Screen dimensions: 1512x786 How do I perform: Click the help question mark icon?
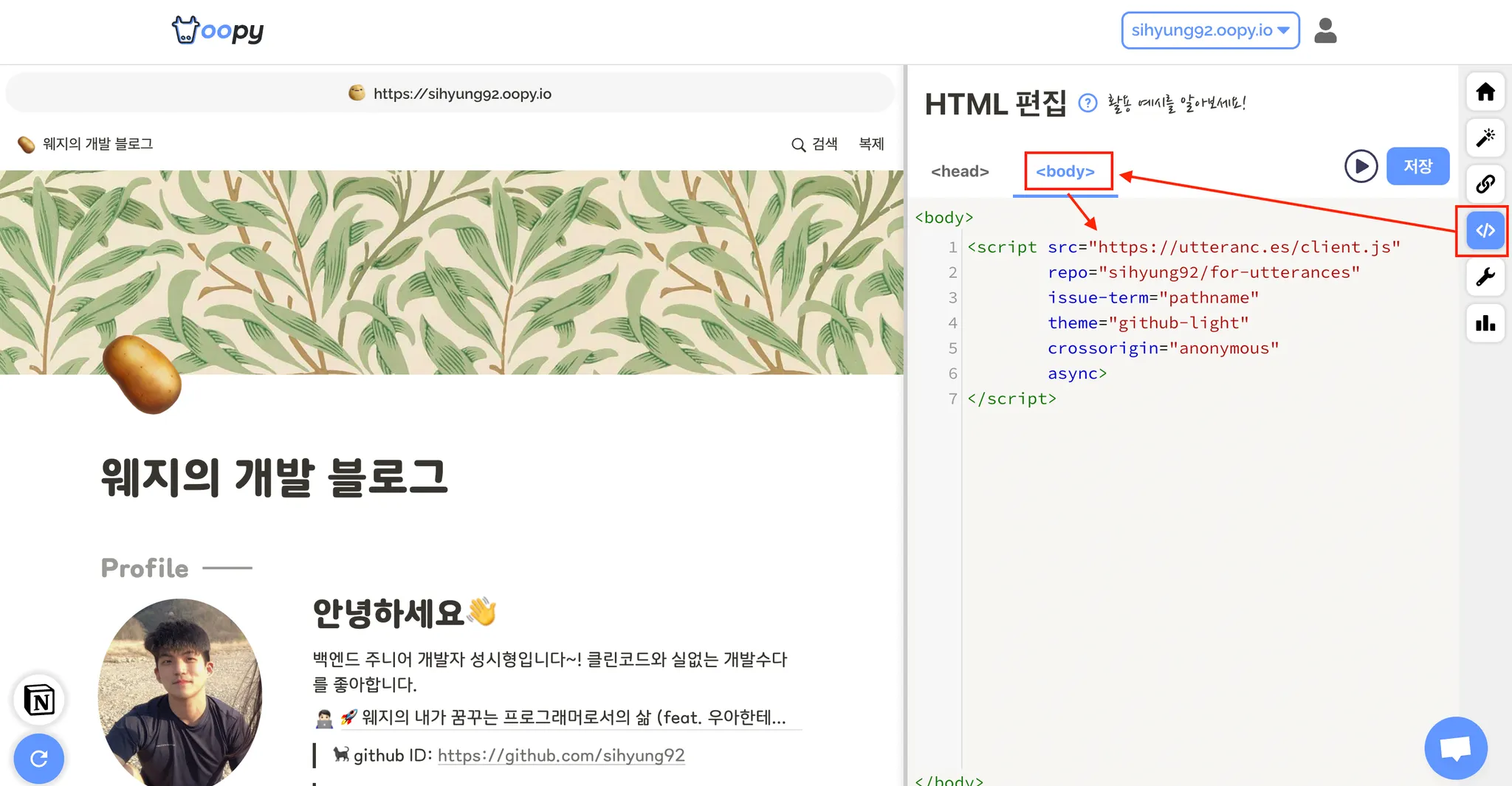[1087, 103]
